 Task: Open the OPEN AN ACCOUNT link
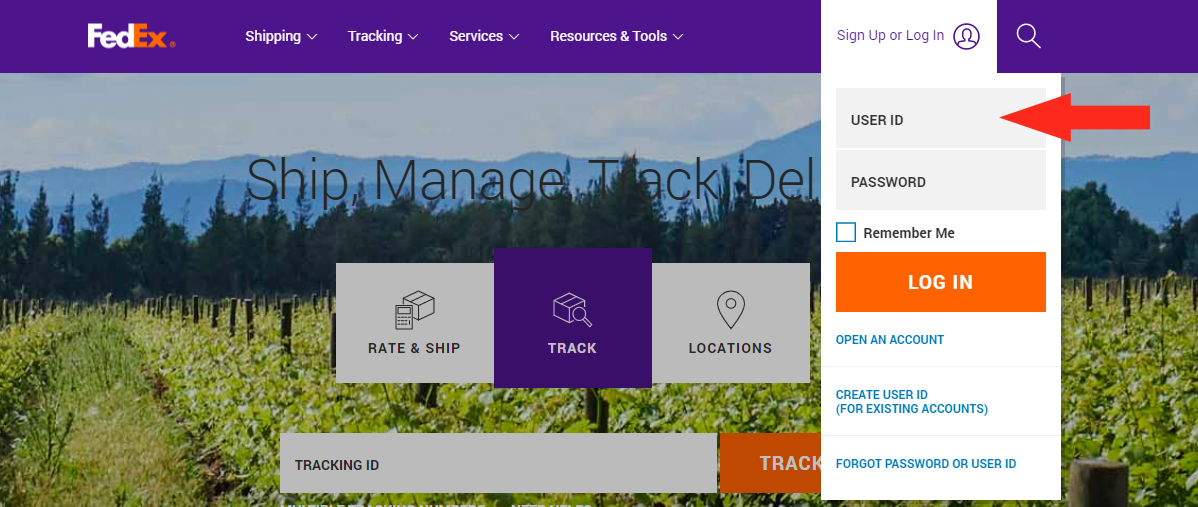890,340
